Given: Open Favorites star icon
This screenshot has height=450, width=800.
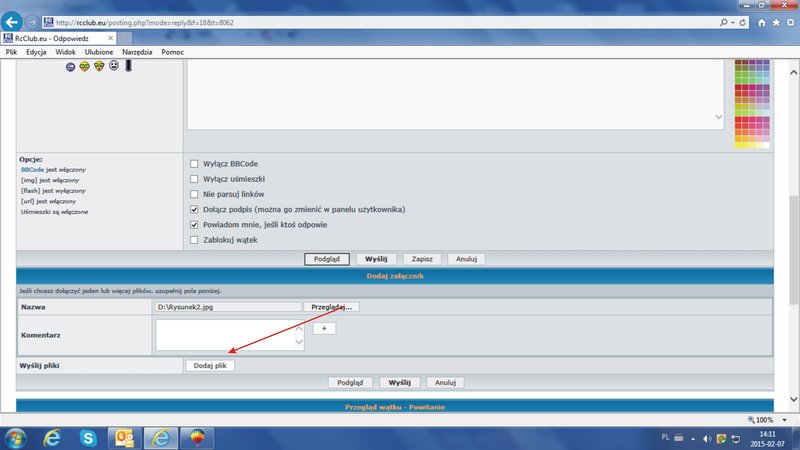Looking at the screenshot, I should click(x=776, y=22).
